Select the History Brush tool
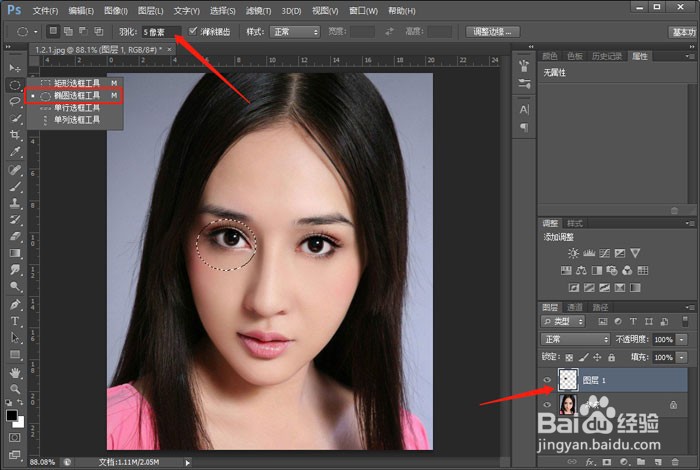 coord(15,220)
